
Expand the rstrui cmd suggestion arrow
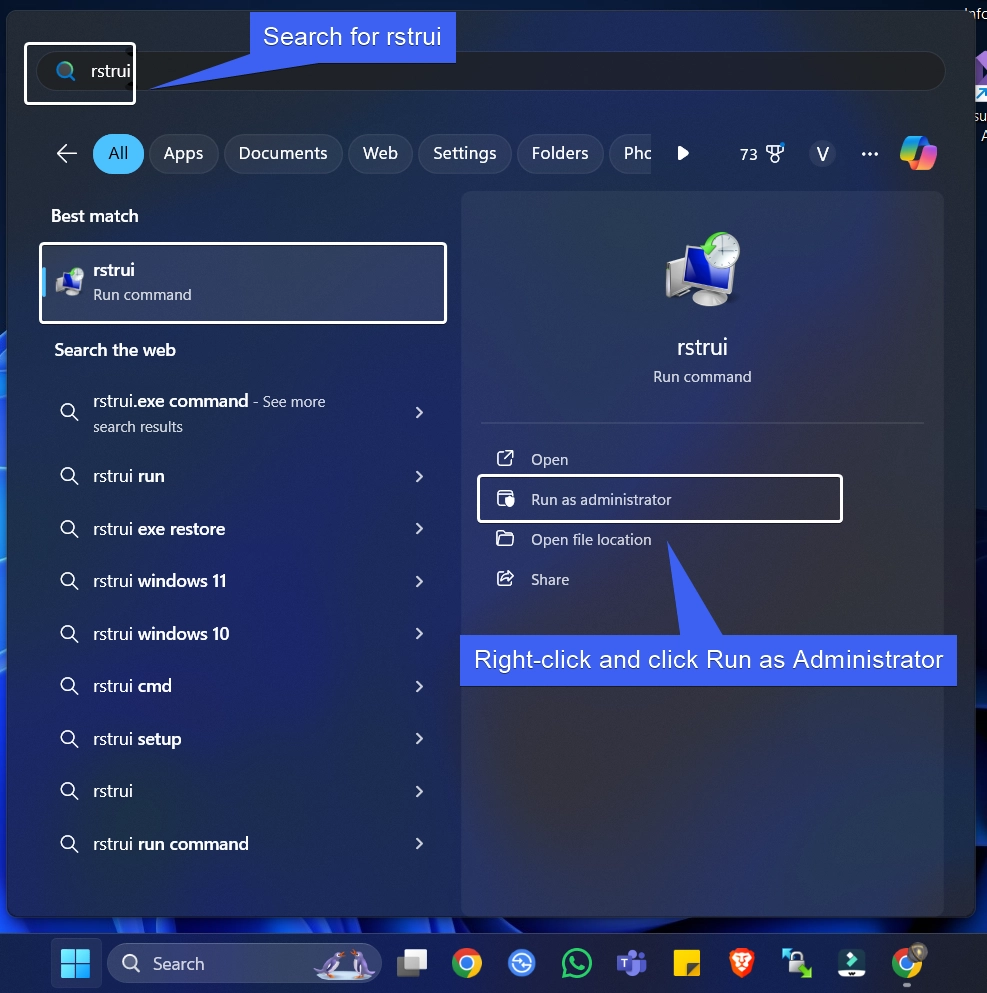pos(419,686)
